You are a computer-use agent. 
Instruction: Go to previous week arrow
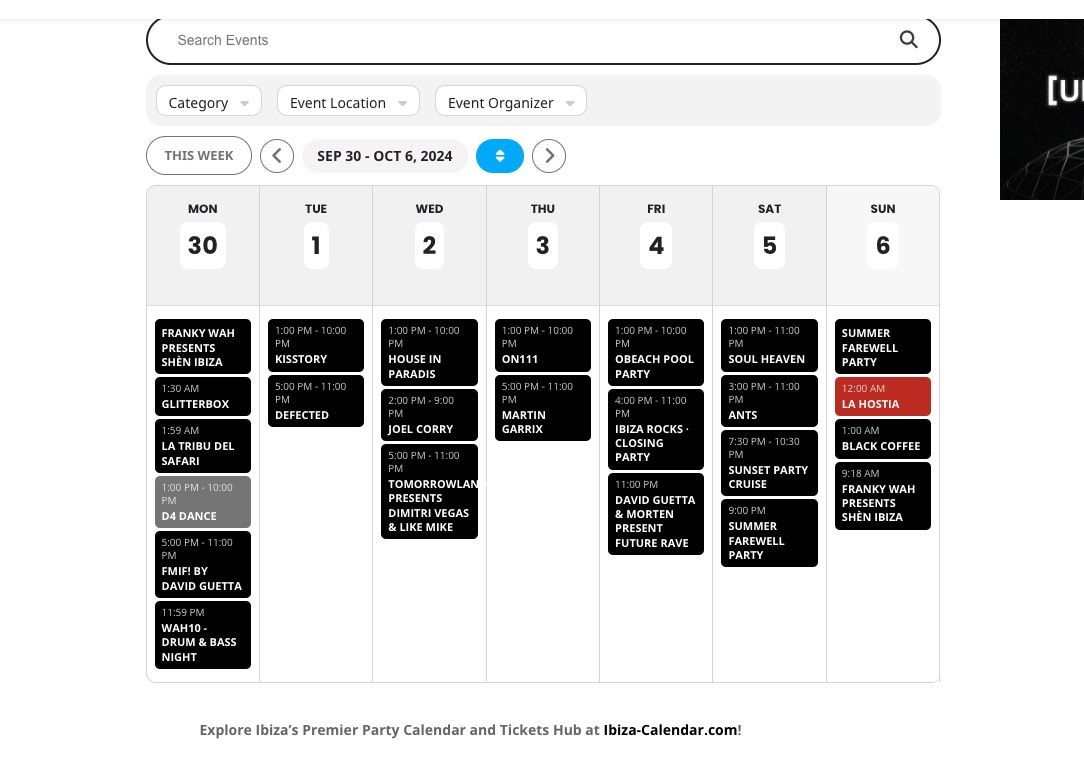click(x=277, y=156)
